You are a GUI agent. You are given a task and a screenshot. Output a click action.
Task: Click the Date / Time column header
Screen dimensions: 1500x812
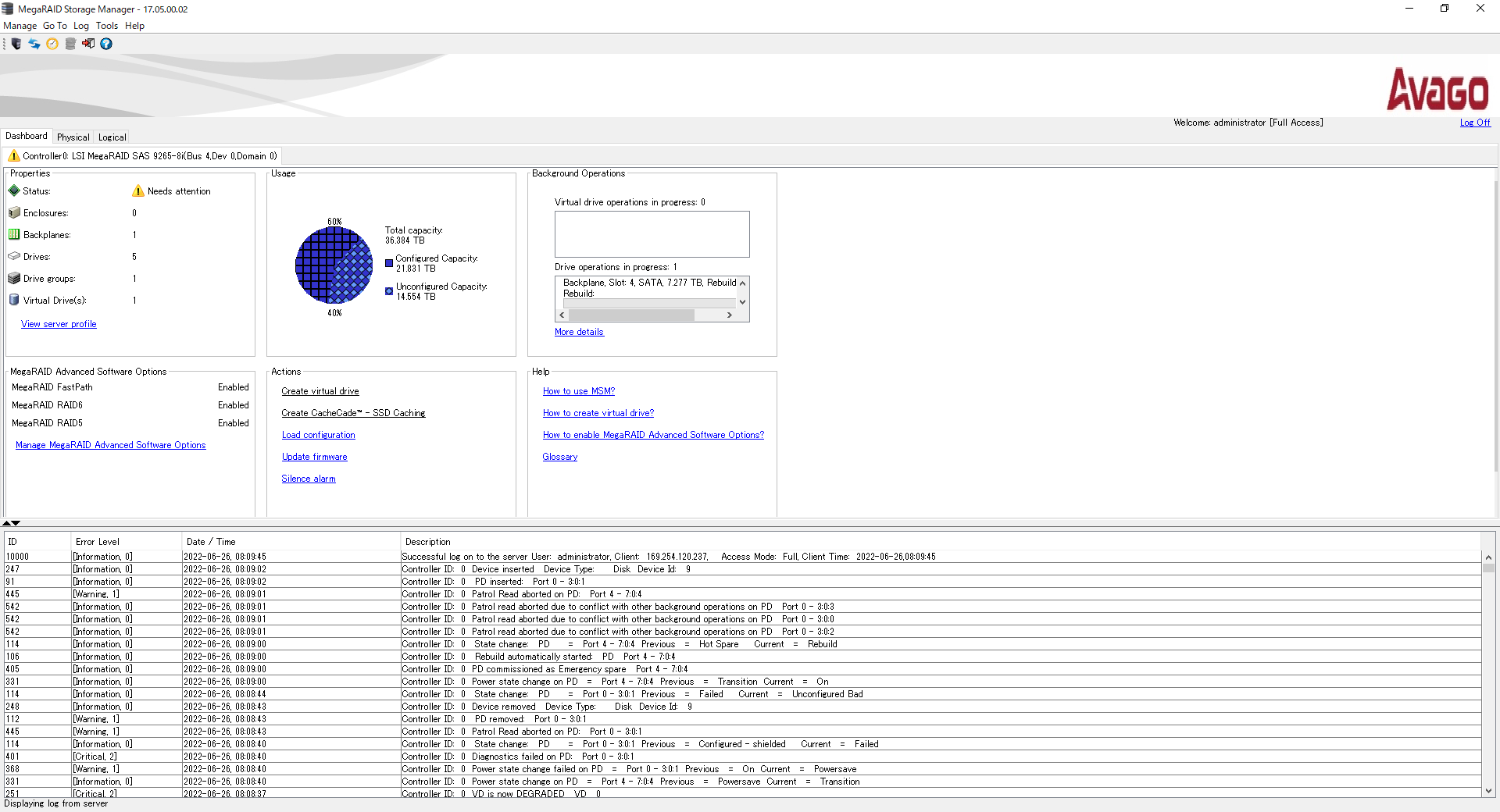coord(291,542)
